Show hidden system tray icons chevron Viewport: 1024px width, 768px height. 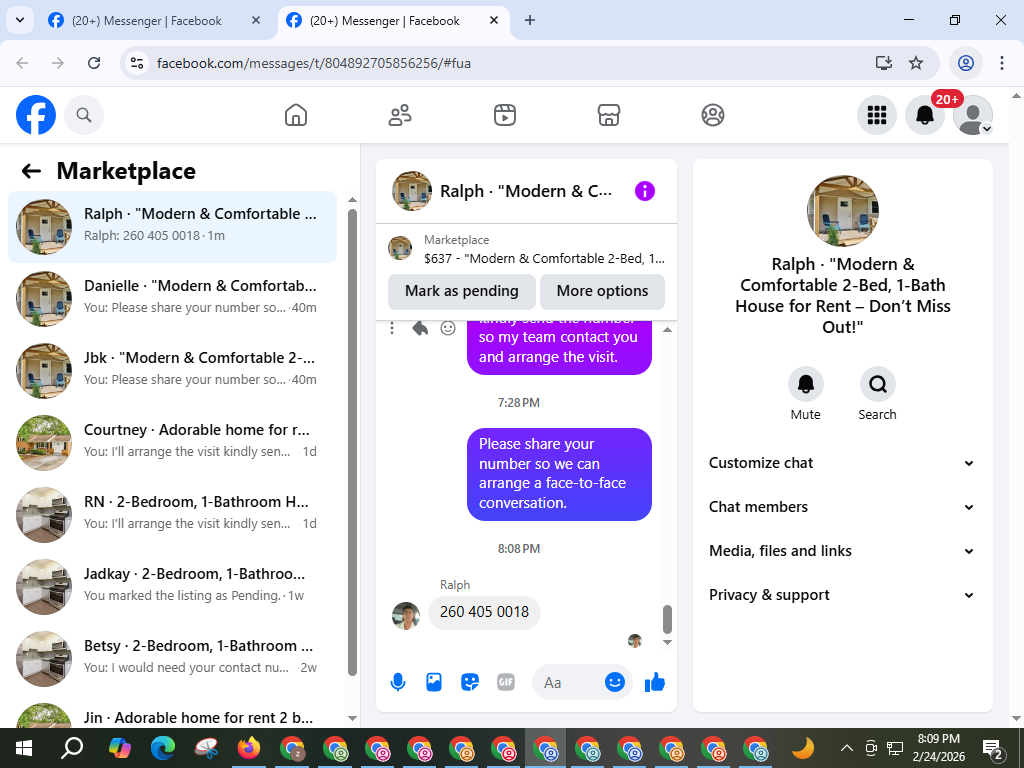(846, 748)
